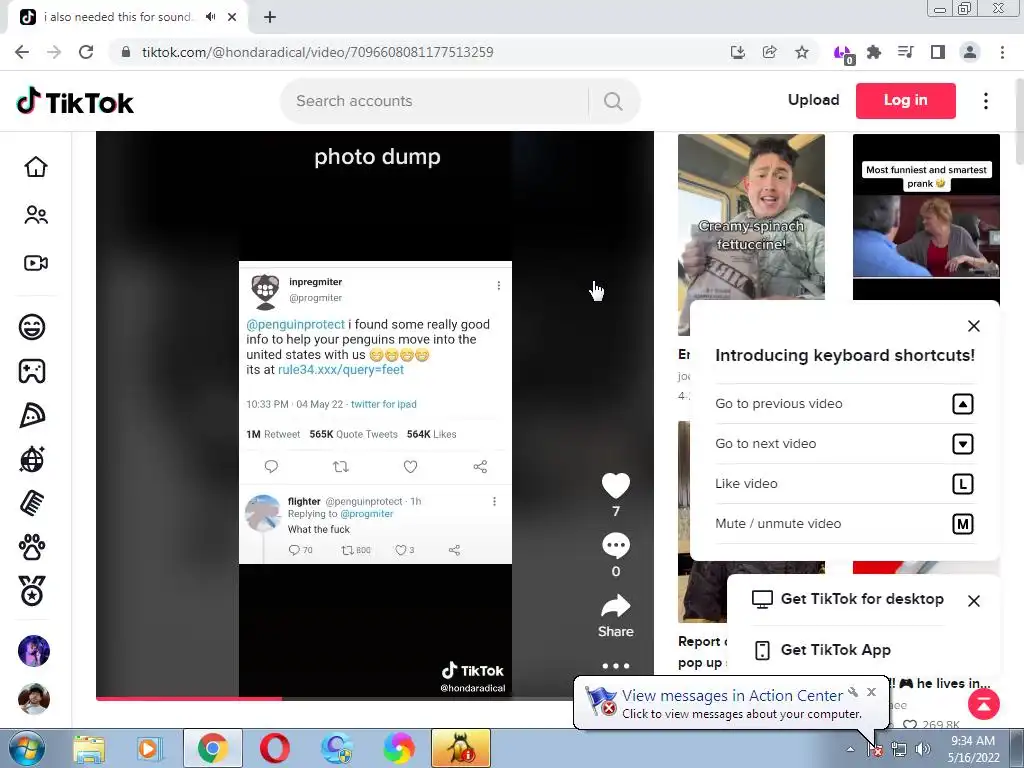1024x768 pixels.
Task: Select the Dance disco ball category icon
Action: coord(32,459)
